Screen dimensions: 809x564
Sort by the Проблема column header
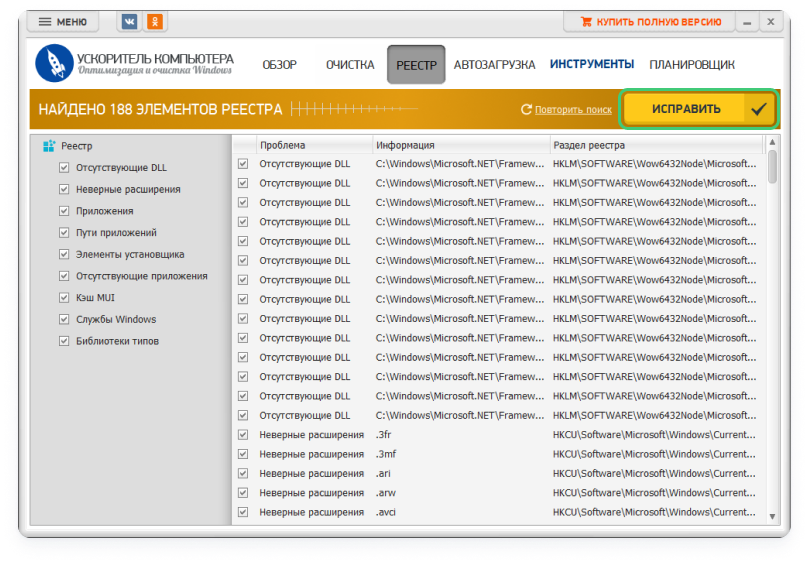click(x=314, y=145)
